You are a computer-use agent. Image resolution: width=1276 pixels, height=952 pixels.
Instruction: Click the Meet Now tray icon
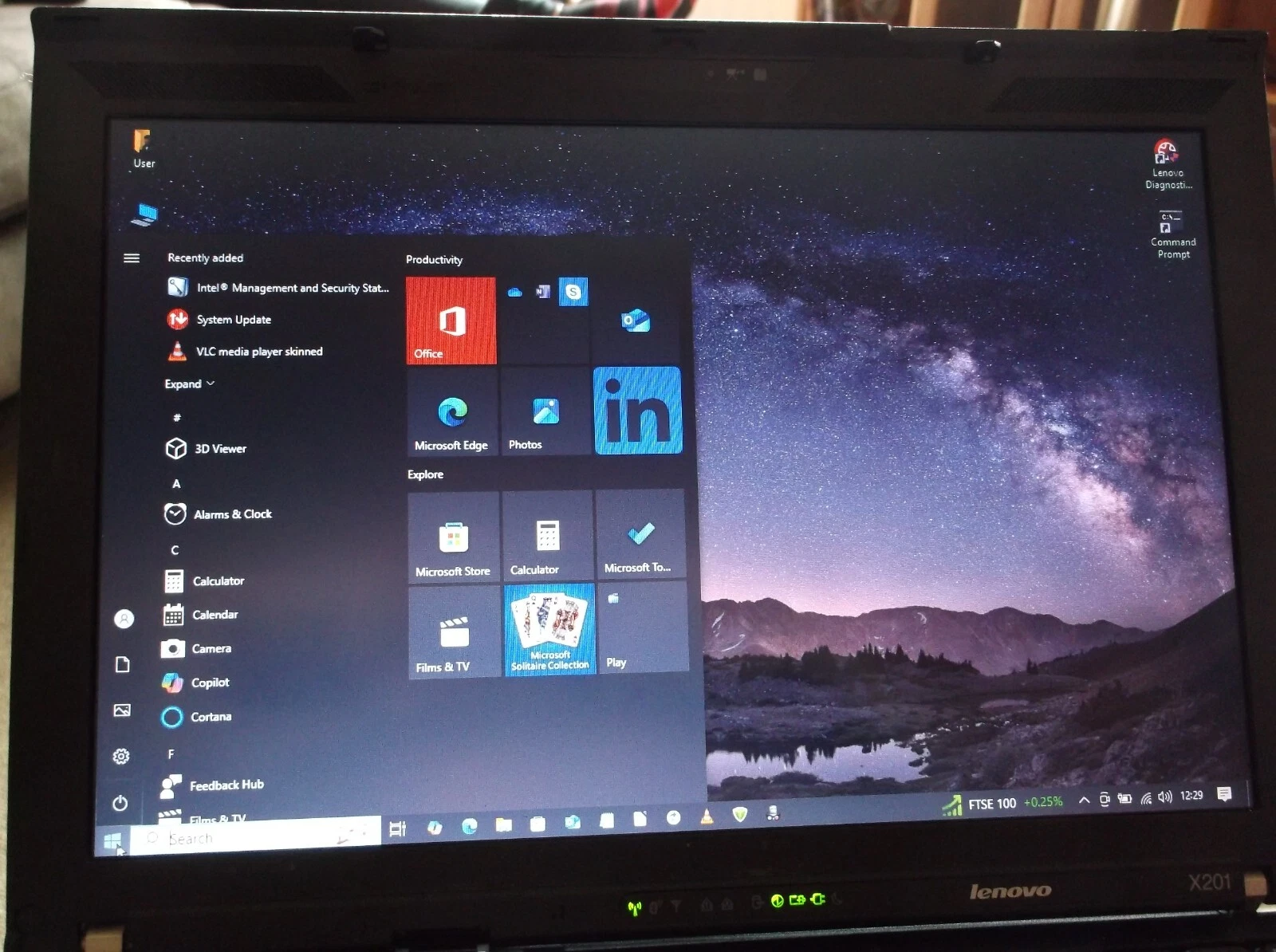[1105, 799]
